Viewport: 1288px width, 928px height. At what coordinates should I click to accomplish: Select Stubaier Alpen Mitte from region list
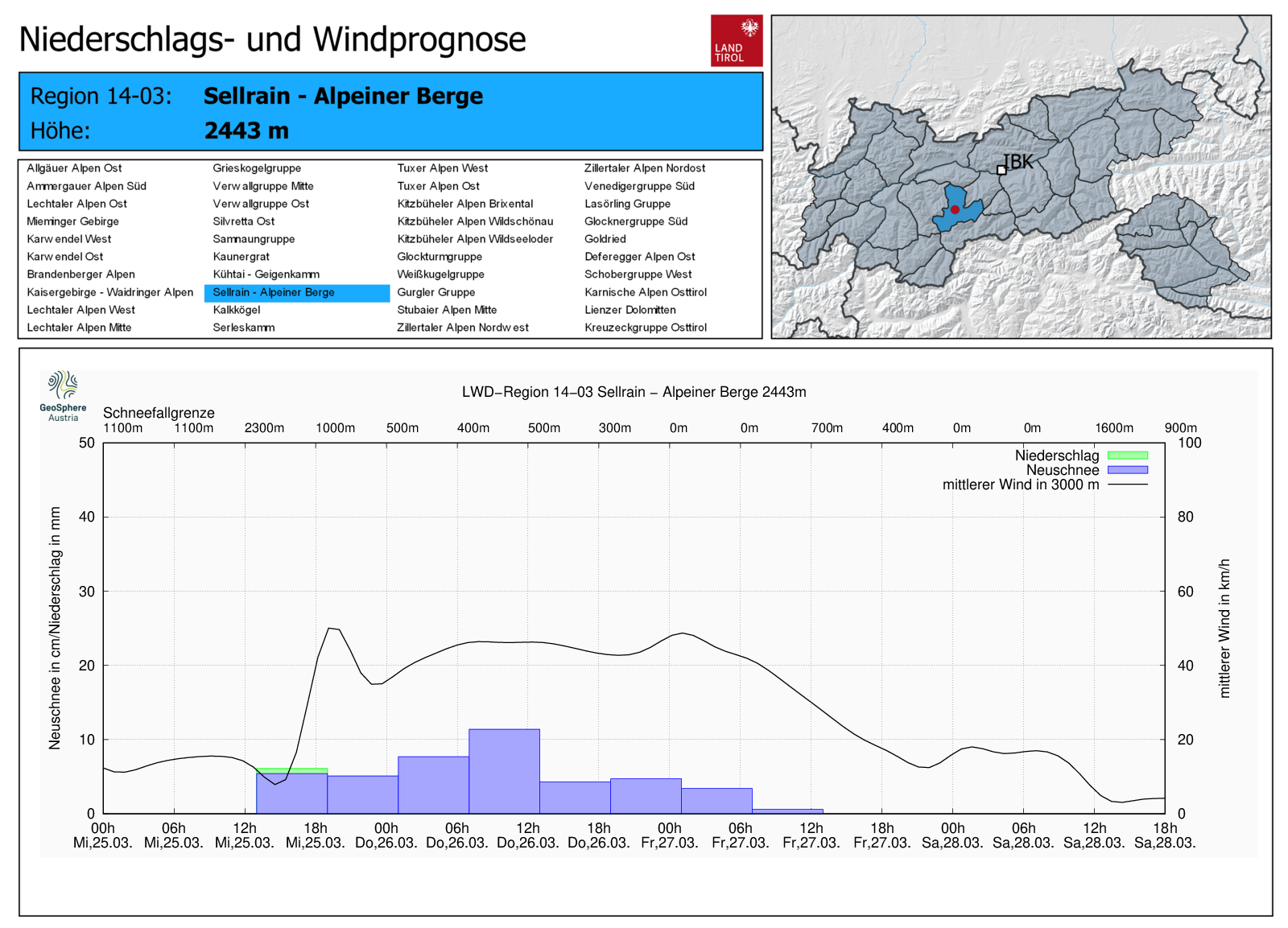pyautogui.click(x=447, y=310)
